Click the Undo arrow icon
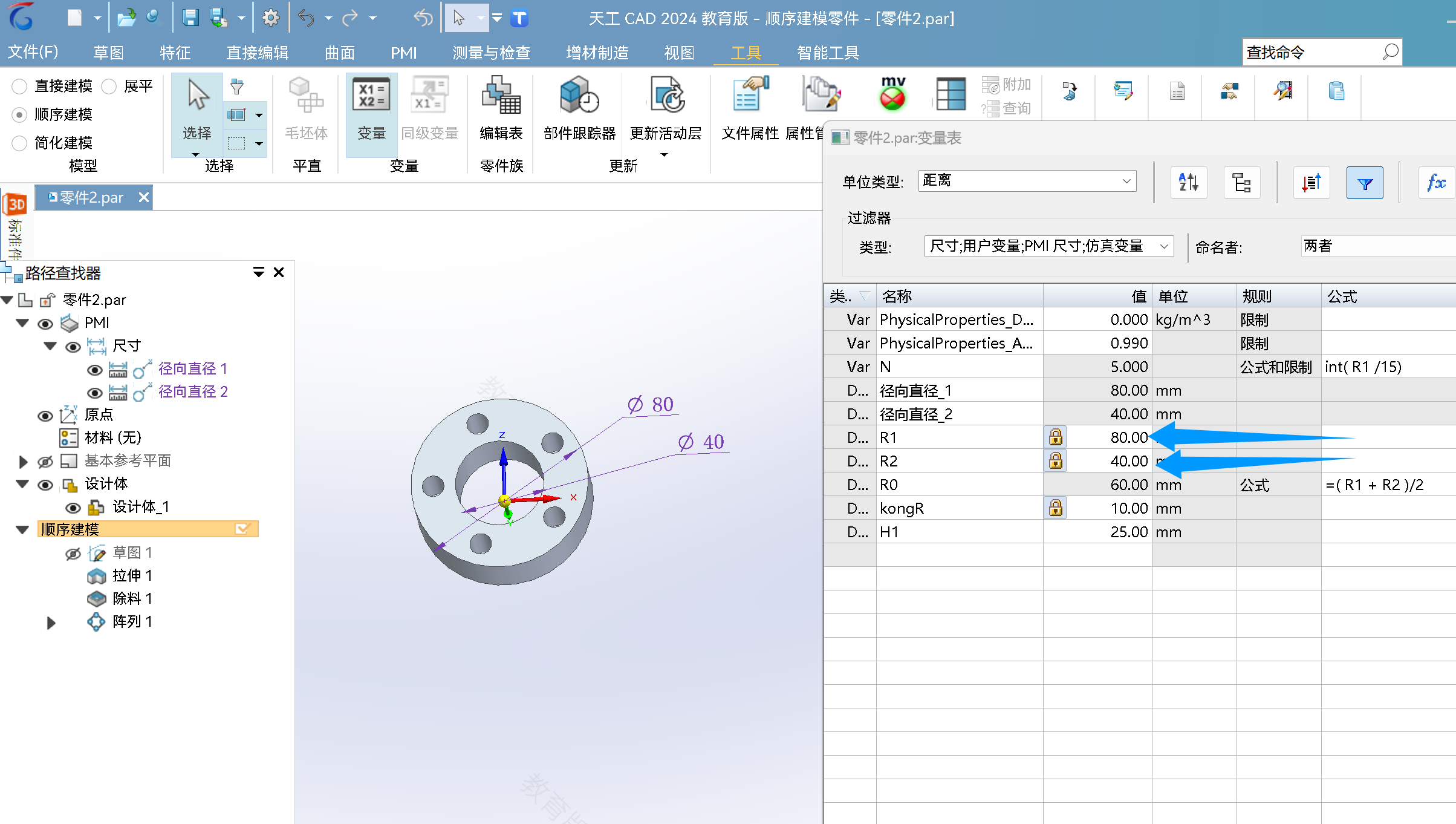1456x824 pixels. (x=307, y=18)
